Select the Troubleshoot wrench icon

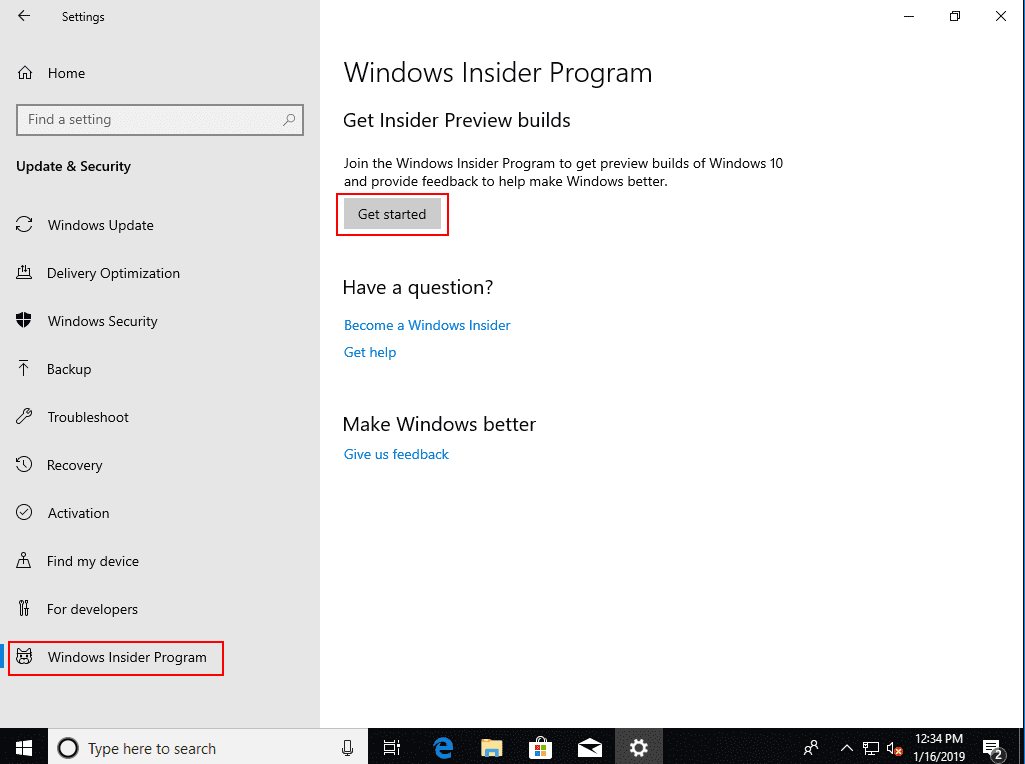[24, 417]
